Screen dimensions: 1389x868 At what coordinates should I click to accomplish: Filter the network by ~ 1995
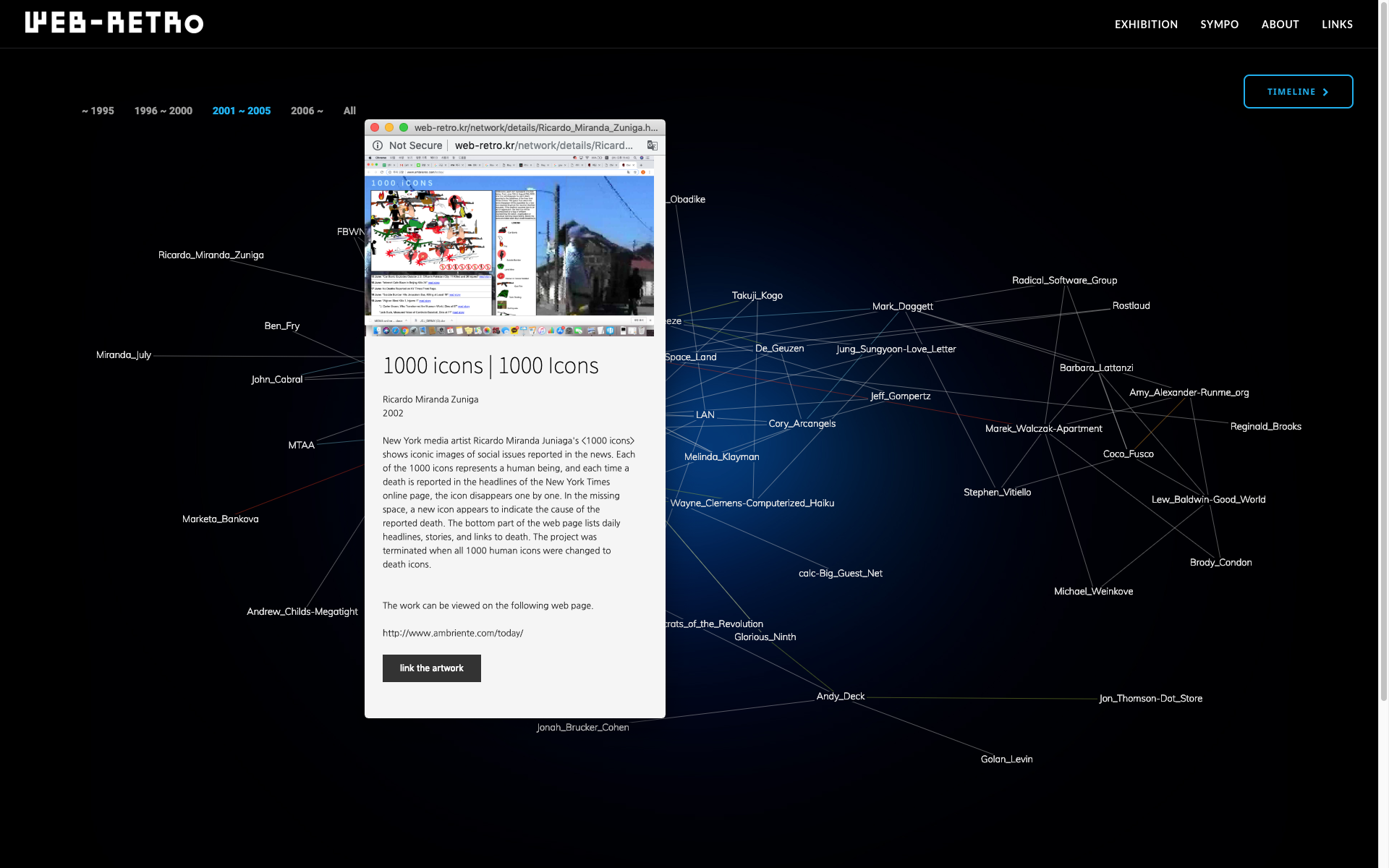pyautogui.click(x=98, y=111)
